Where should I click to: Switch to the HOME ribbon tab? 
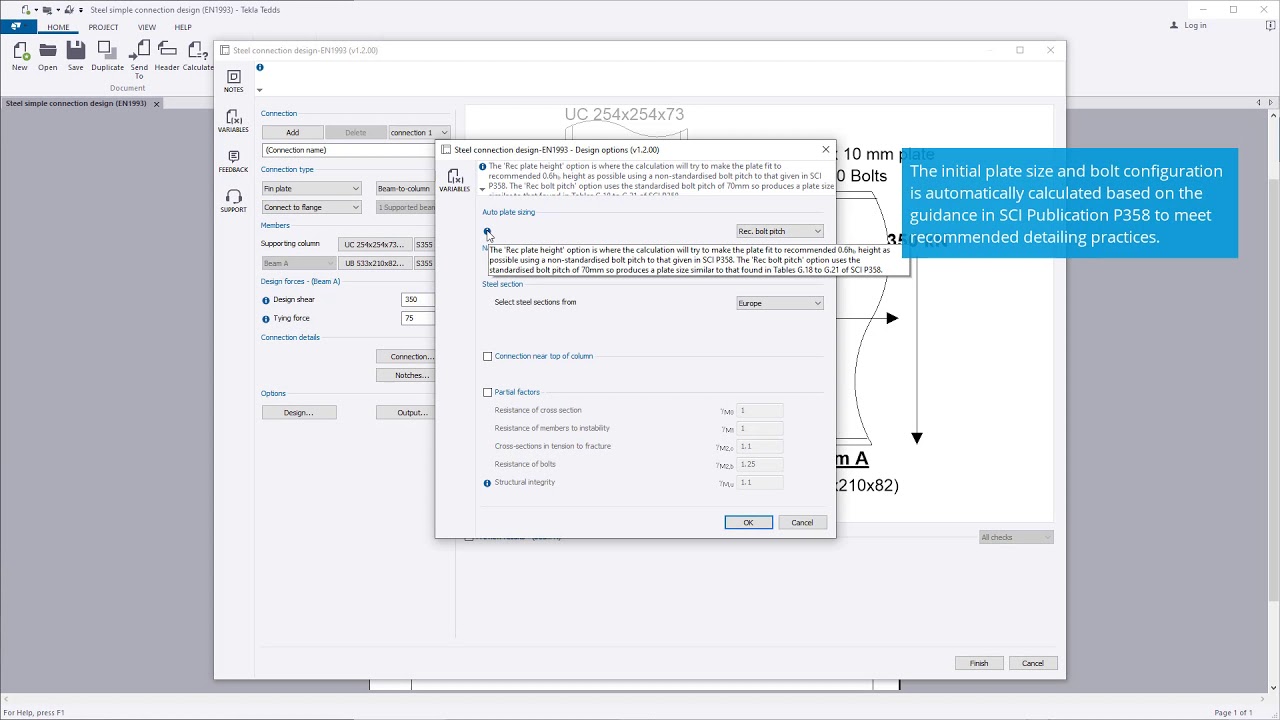[58, 27]
